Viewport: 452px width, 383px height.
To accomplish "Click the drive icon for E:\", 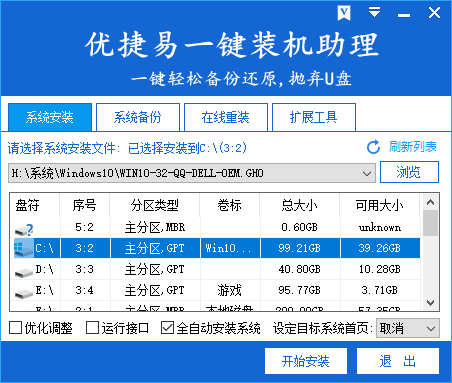I will [24, 294].
